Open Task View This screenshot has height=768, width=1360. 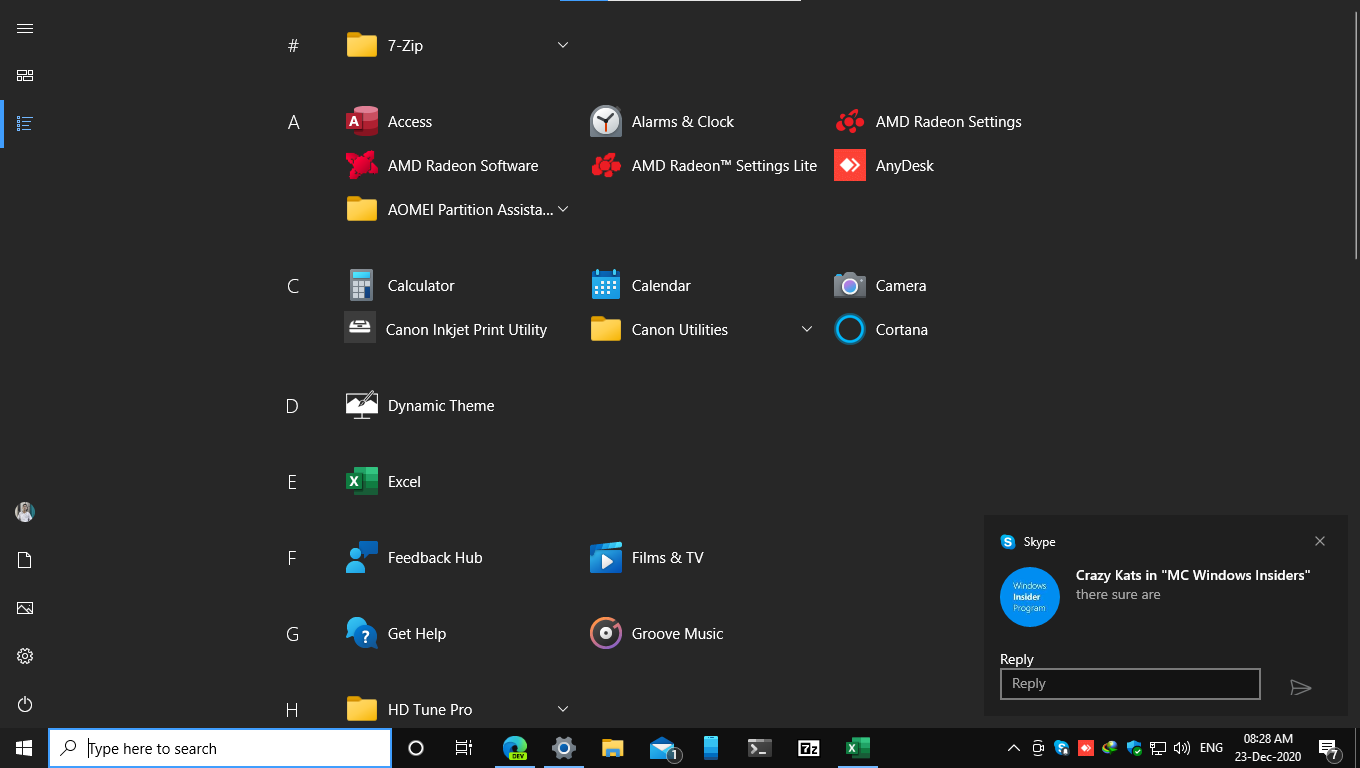(464, 748)
